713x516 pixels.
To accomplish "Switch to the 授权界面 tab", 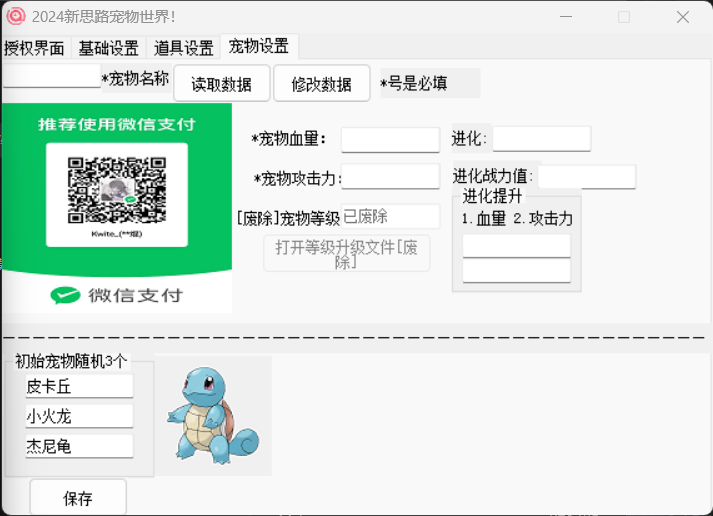I will (35, 48).
